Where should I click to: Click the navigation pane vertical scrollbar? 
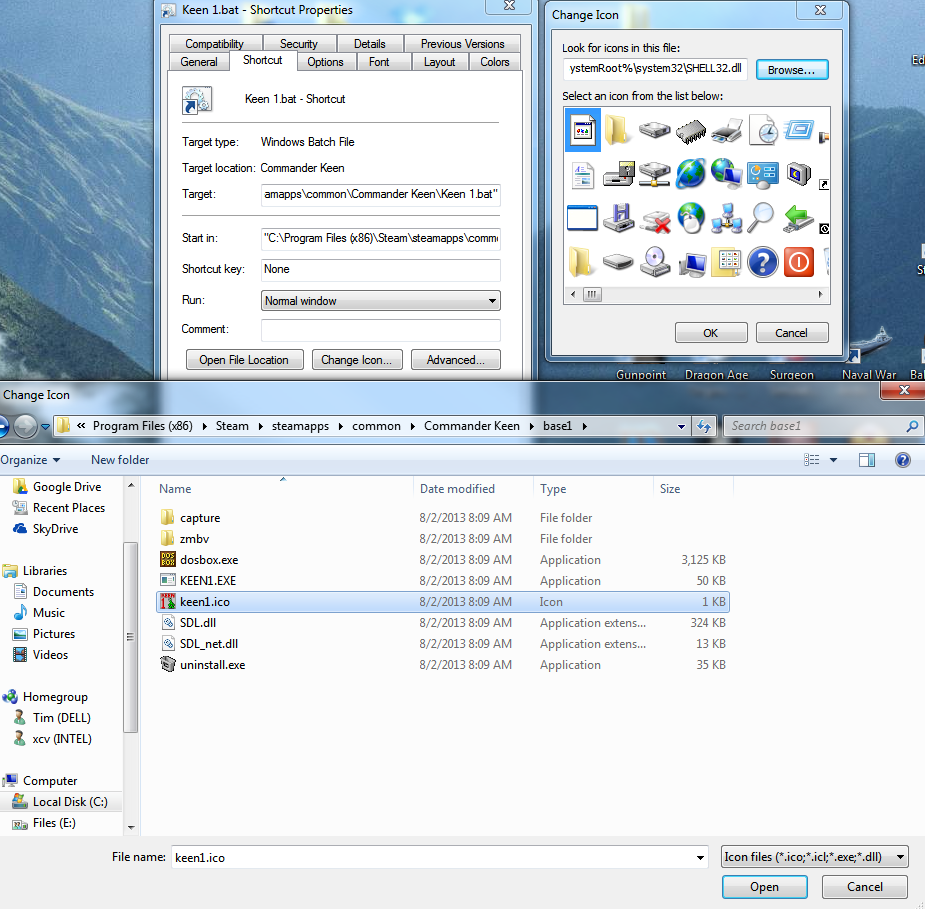pos(131,636)
